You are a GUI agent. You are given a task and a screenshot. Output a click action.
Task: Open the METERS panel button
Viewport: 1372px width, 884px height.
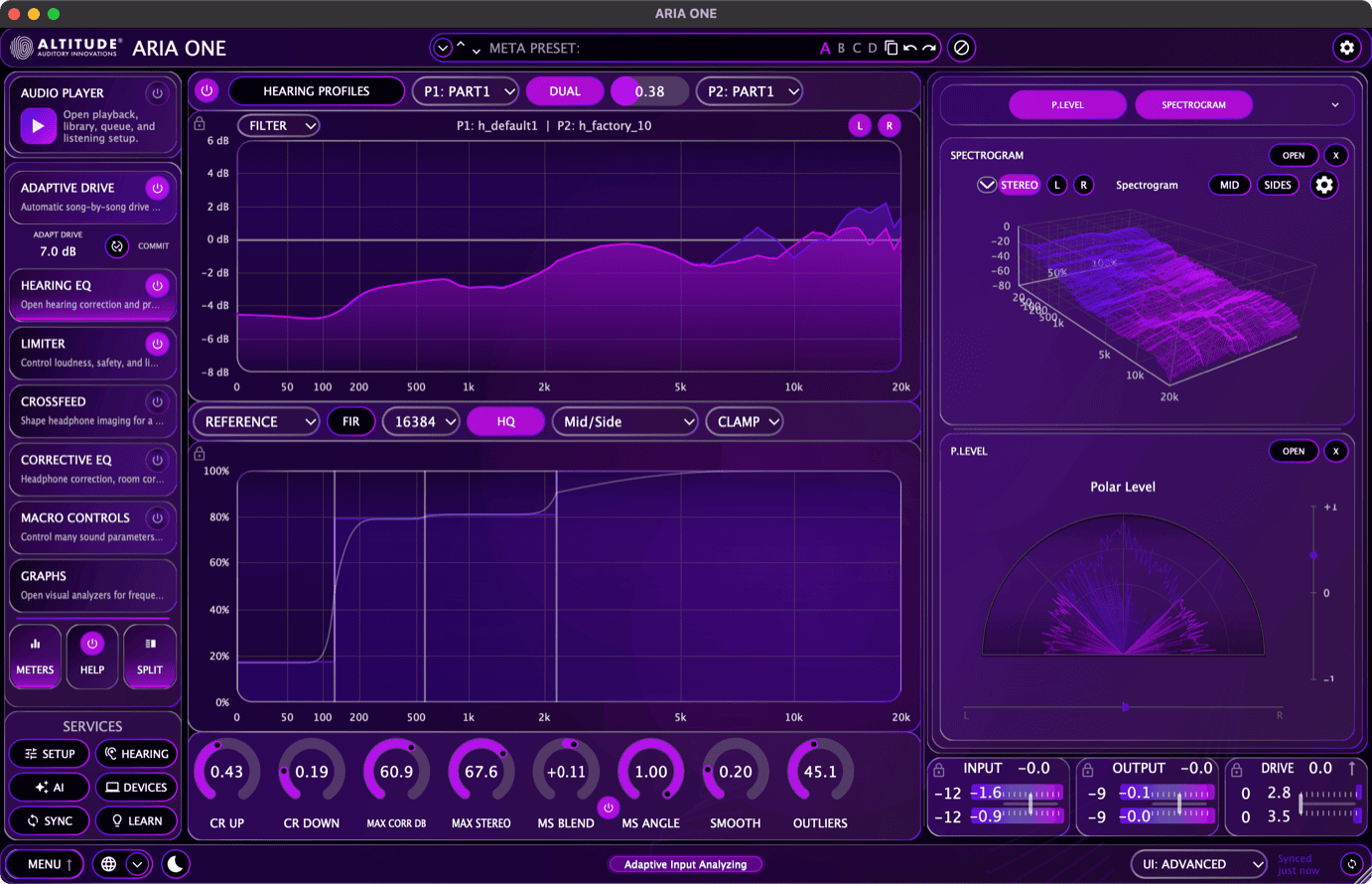[36, 656]
